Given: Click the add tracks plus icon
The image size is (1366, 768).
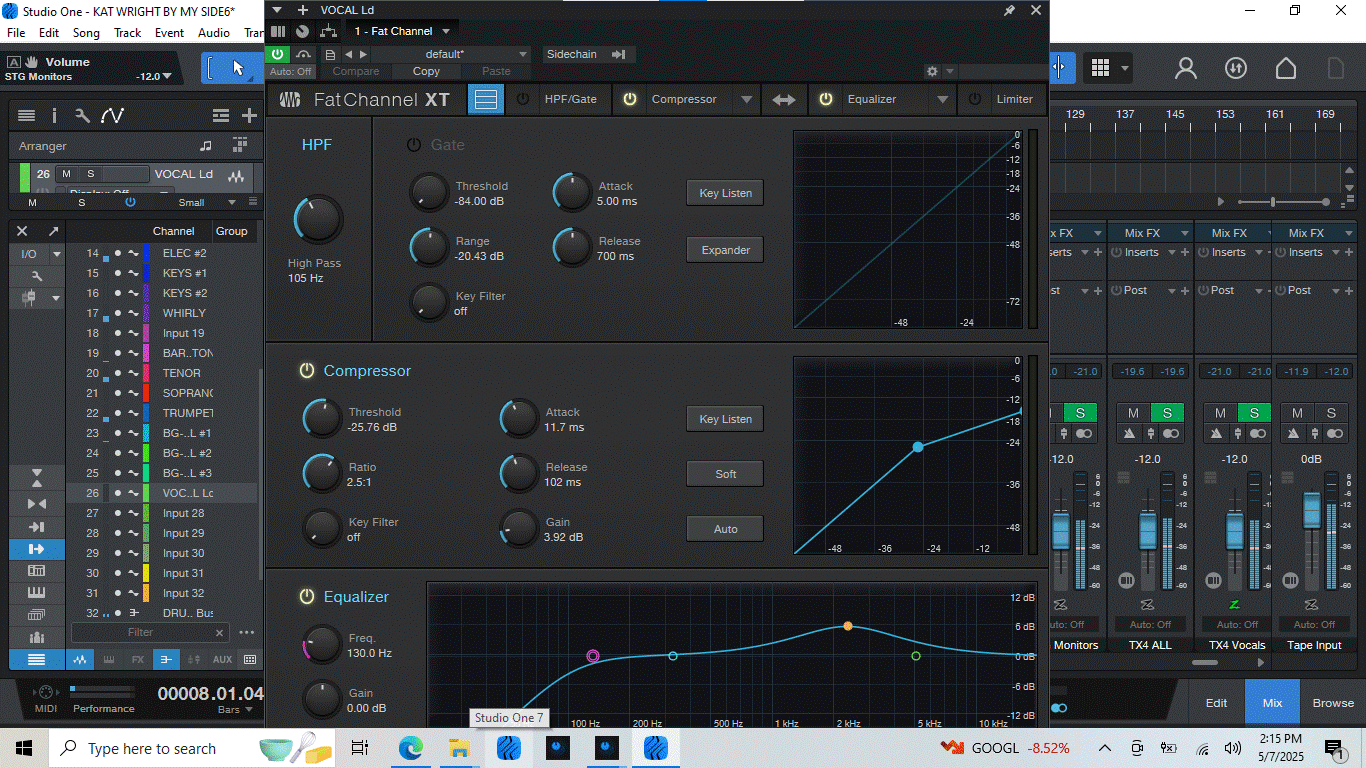Looking at the screenshot, I should (x=250, y=116).
